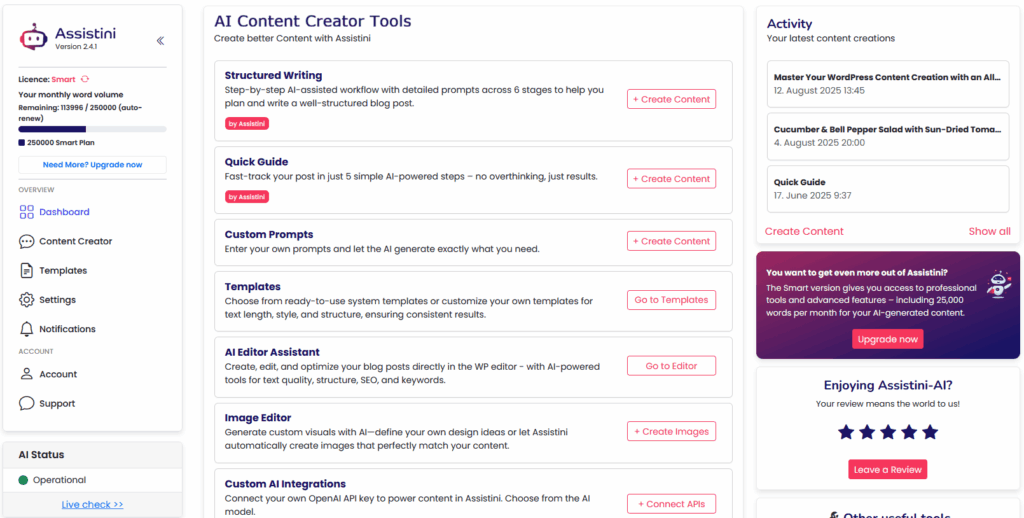This screenshot has height=518, width=1024.
Task: Select the fifth review star
Action: [x=930, y=432]
